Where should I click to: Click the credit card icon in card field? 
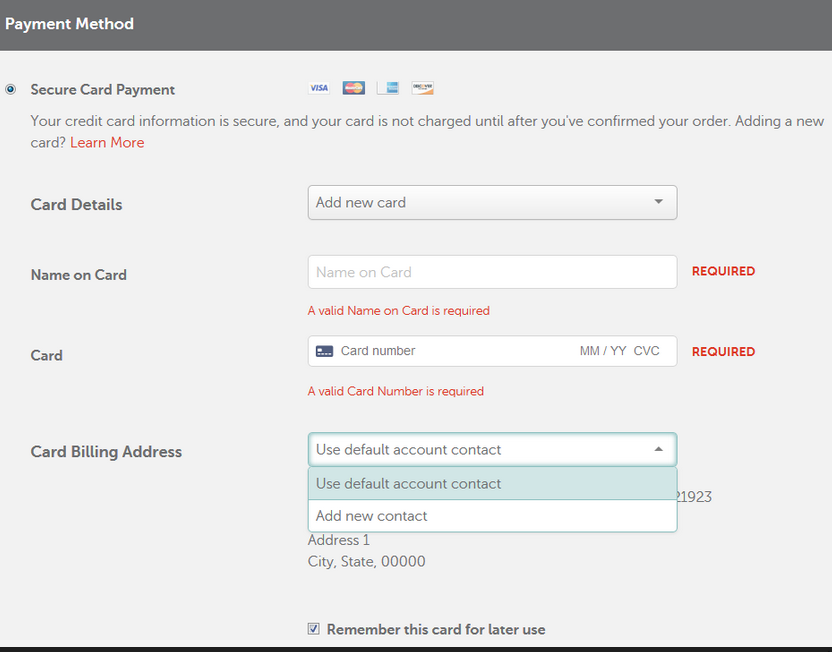(323, 351)
